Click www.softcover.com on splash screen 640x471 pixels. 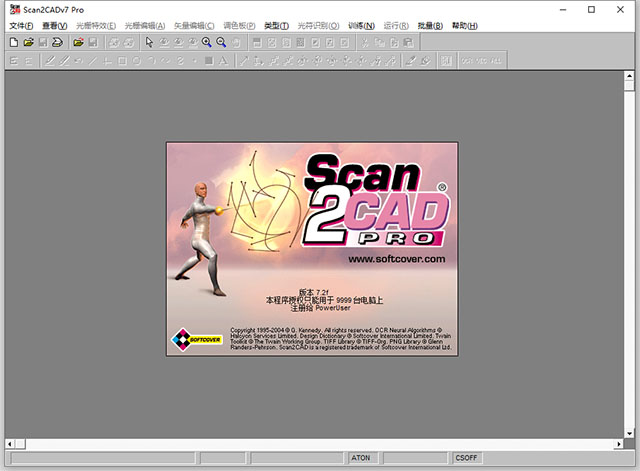tap(395, 259)
